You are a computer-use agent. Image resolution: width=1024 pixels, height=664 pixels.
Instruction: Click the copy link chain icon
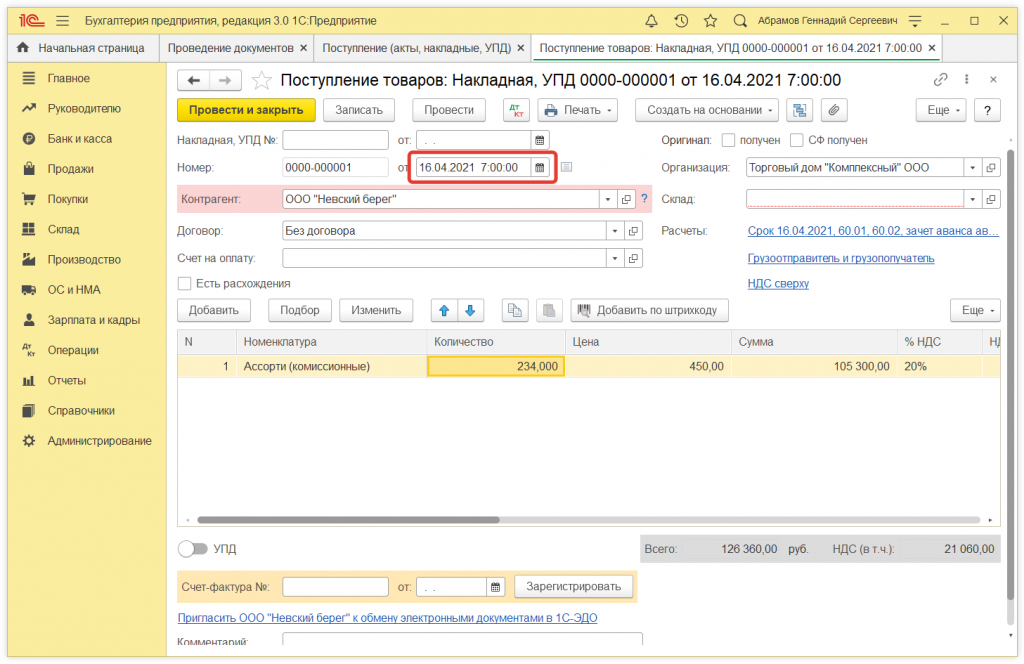coord(940,80)
